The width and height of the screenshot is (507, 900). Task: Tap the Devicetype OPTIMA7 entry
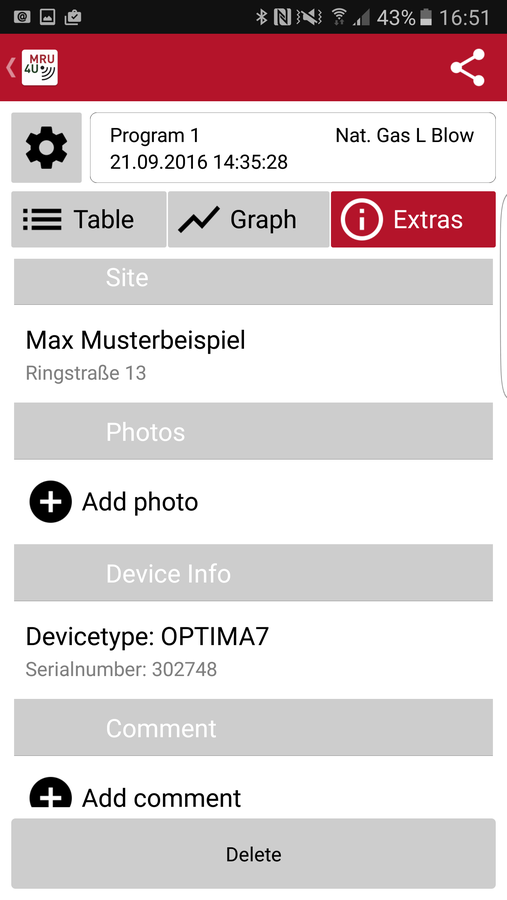(253, 650)
